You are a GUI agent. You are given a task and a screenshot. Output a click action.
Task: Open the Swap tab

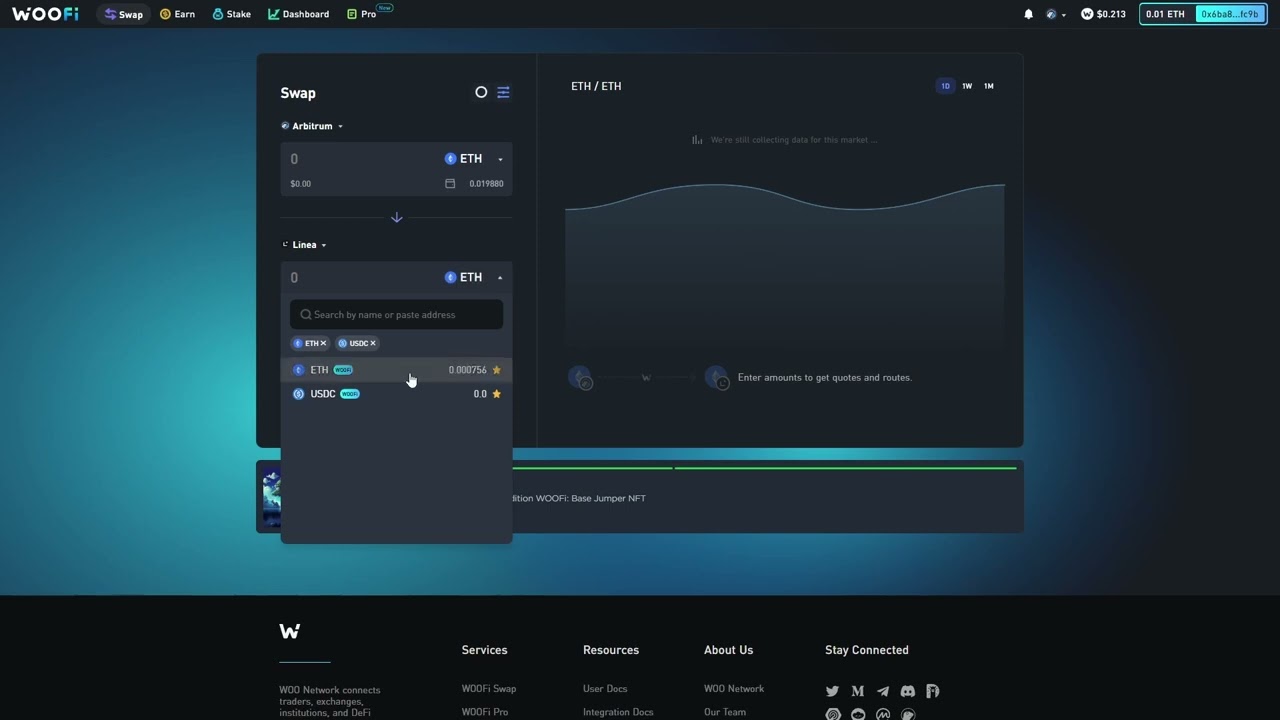[124, 14]
